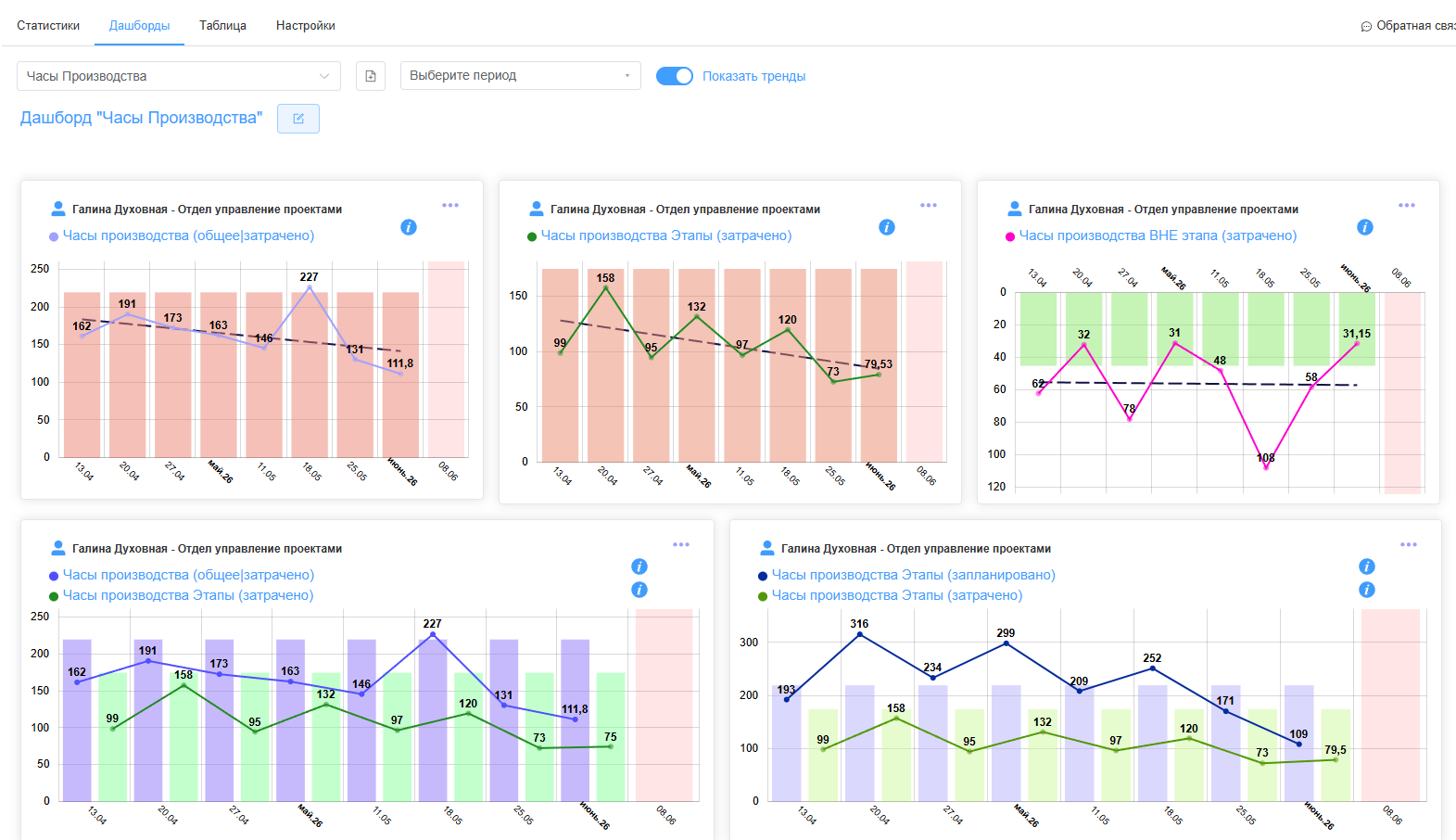
Task: Click the 75 data label in the общее-and-Этапы chart
Action: [x=611, y=737]
